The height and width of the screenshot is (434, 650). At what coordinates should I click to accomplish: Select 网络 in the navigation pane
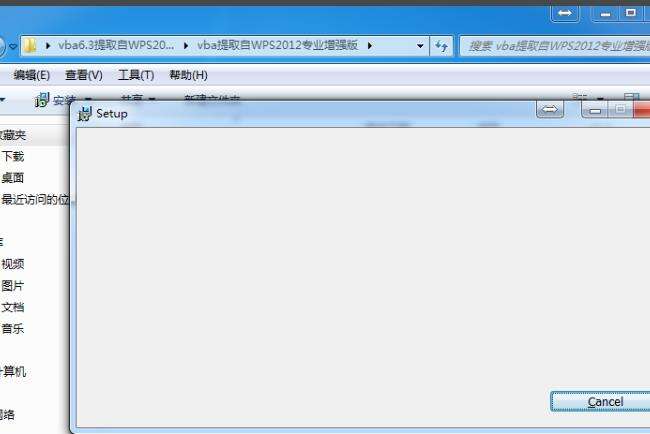(x=7, y=415)
